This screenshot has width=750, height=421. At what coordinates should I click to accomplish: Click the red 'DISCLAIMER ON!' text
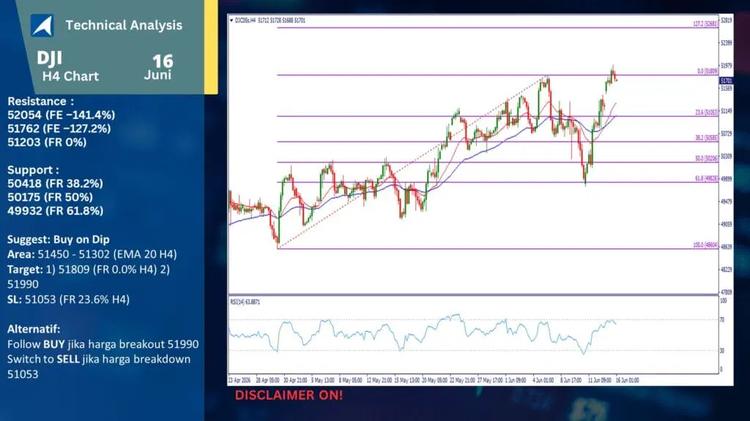point(289,395)
